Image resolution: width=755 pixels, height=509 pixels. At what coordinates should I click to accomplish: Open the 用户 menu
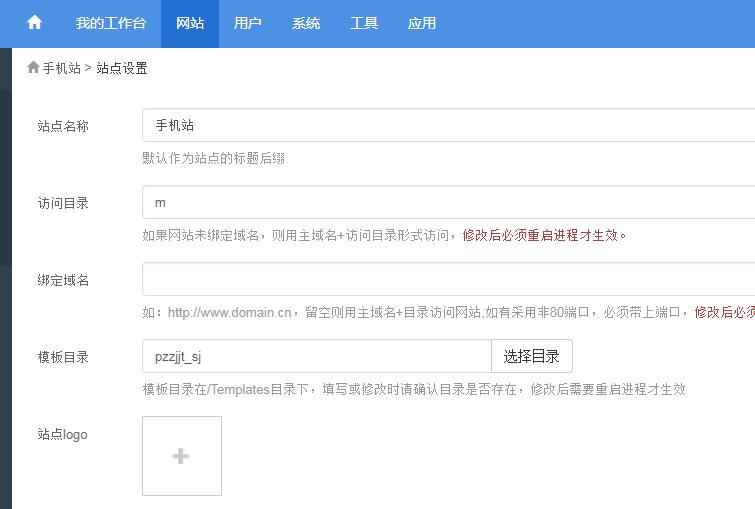(x=247, y=23)
